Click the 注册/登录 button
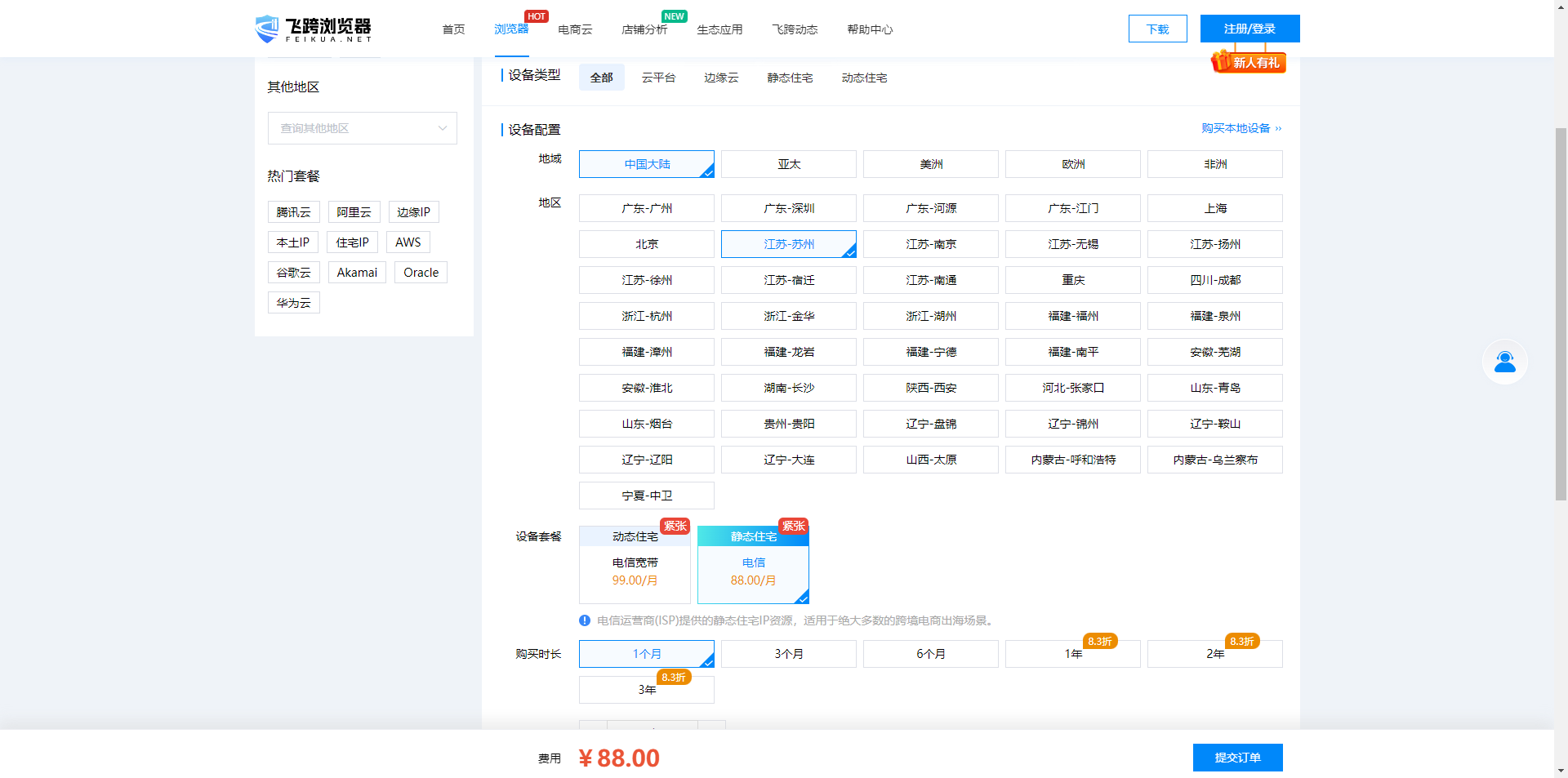 pyautogui.click(x=1249, y=29)
